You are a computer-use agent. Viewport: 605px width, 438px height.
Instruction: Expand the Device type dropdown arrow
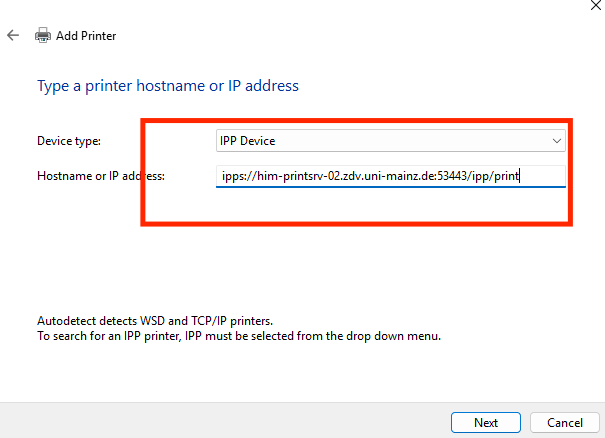click(x=556, y=140)
